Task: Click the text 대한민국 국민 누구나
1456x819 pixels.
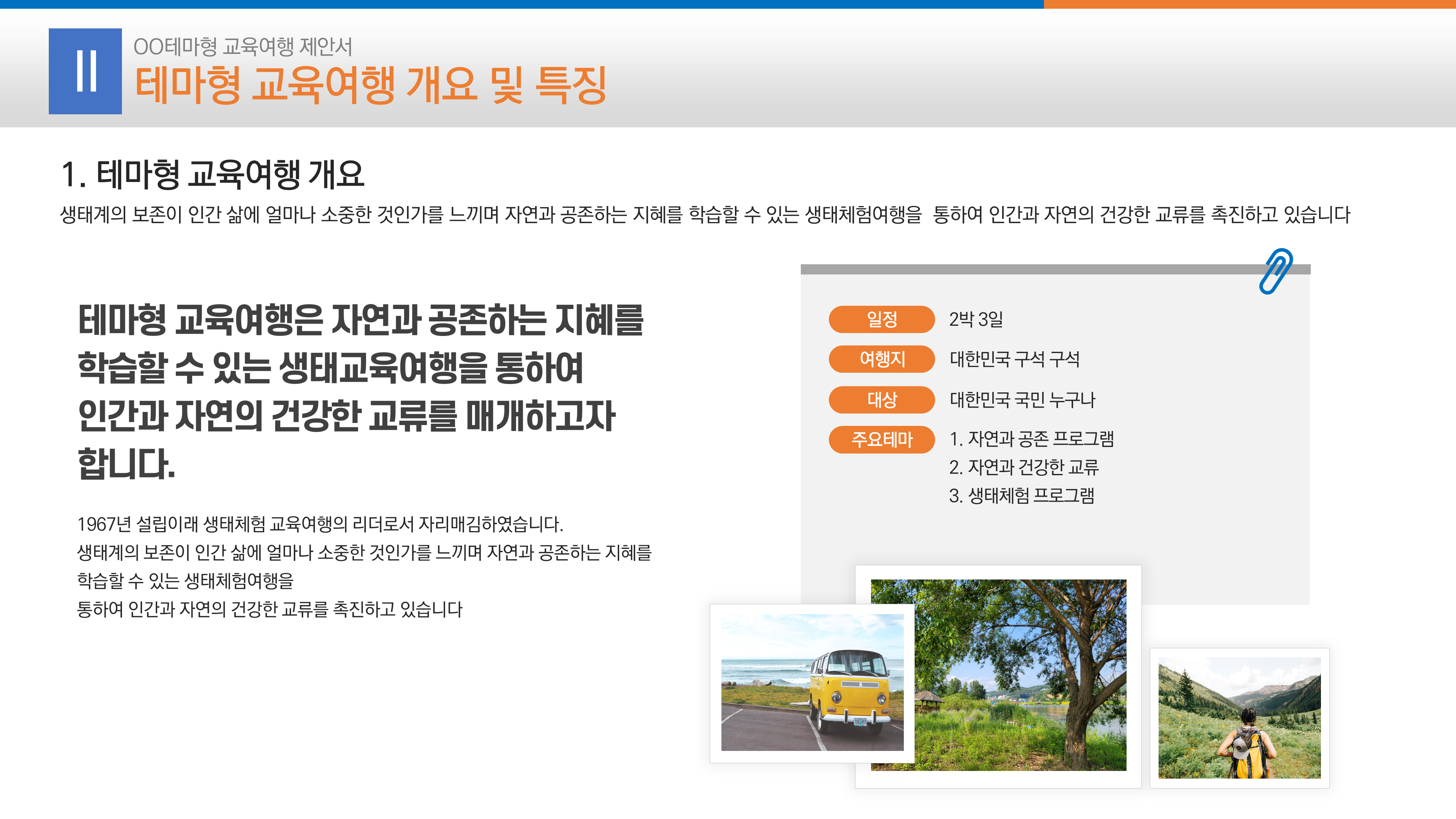Action: 1022,400
